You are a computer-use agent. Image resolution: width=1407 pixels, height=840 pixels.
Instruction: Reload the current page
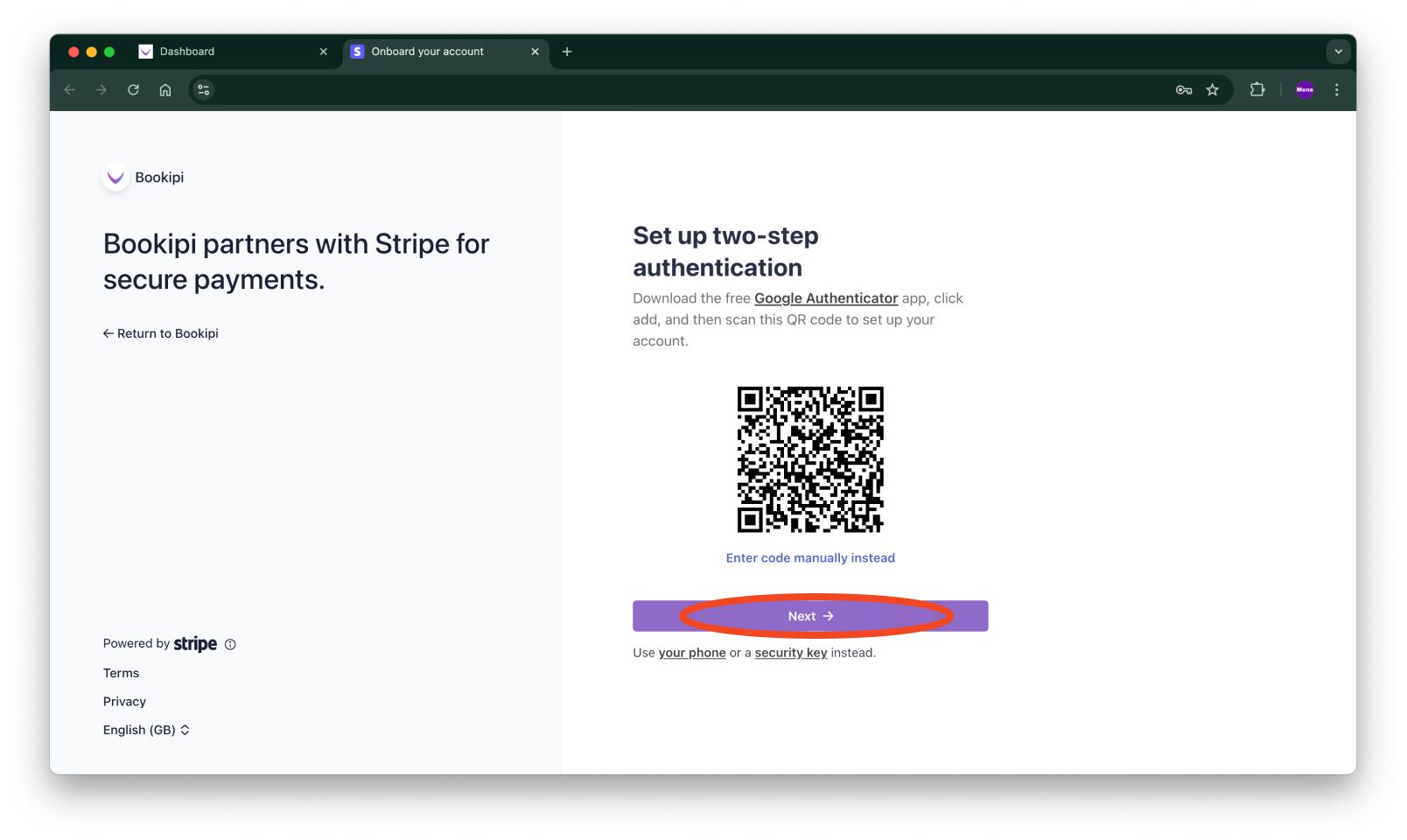133,89
